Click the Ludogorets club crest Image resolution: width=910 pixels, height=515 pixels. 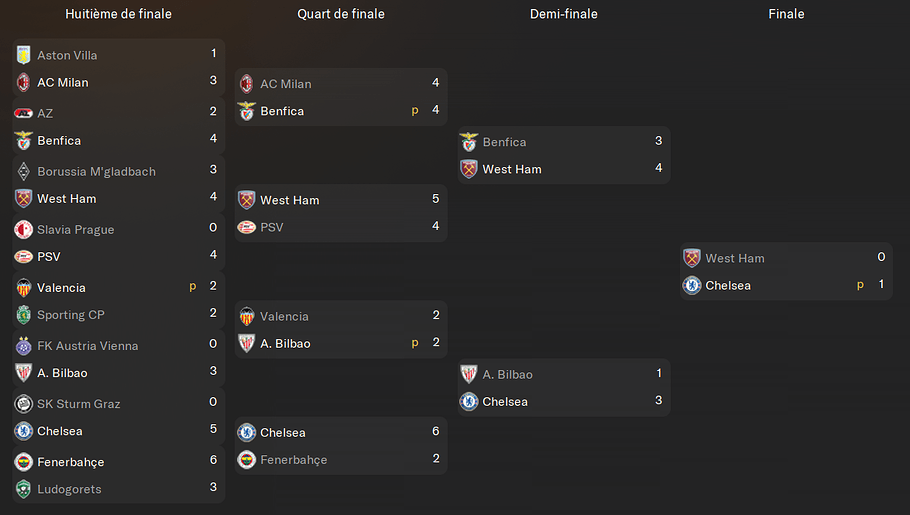[24, 489]
